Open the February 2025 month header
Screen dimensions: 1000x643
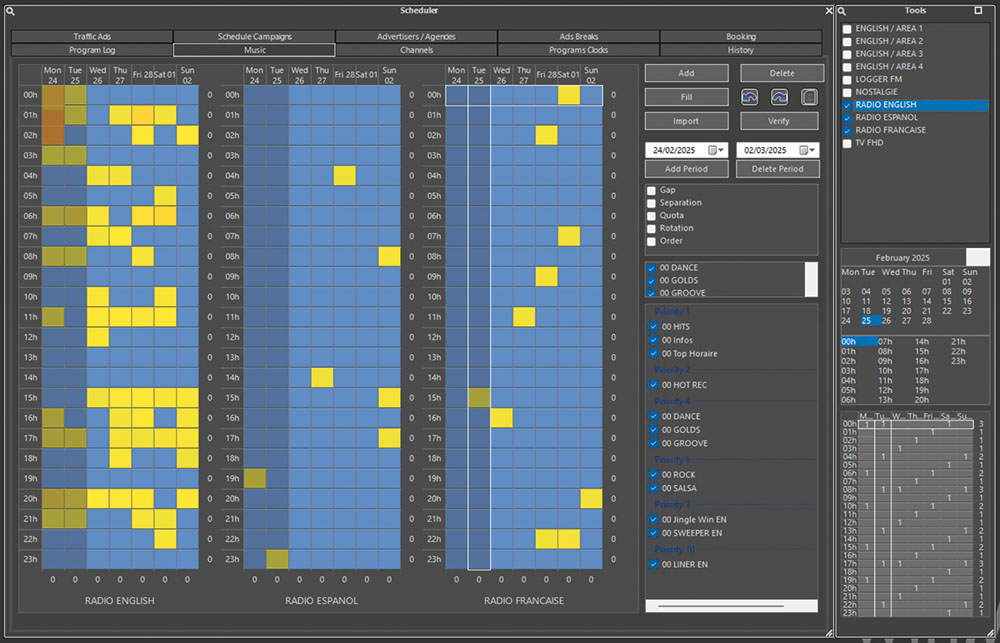click(902, 257)
